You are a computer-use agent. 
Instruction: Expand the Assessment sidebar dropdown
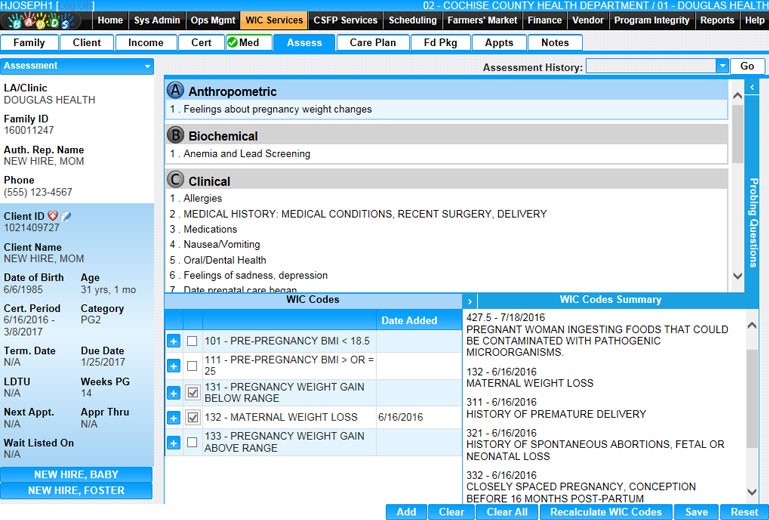[148, 66]
